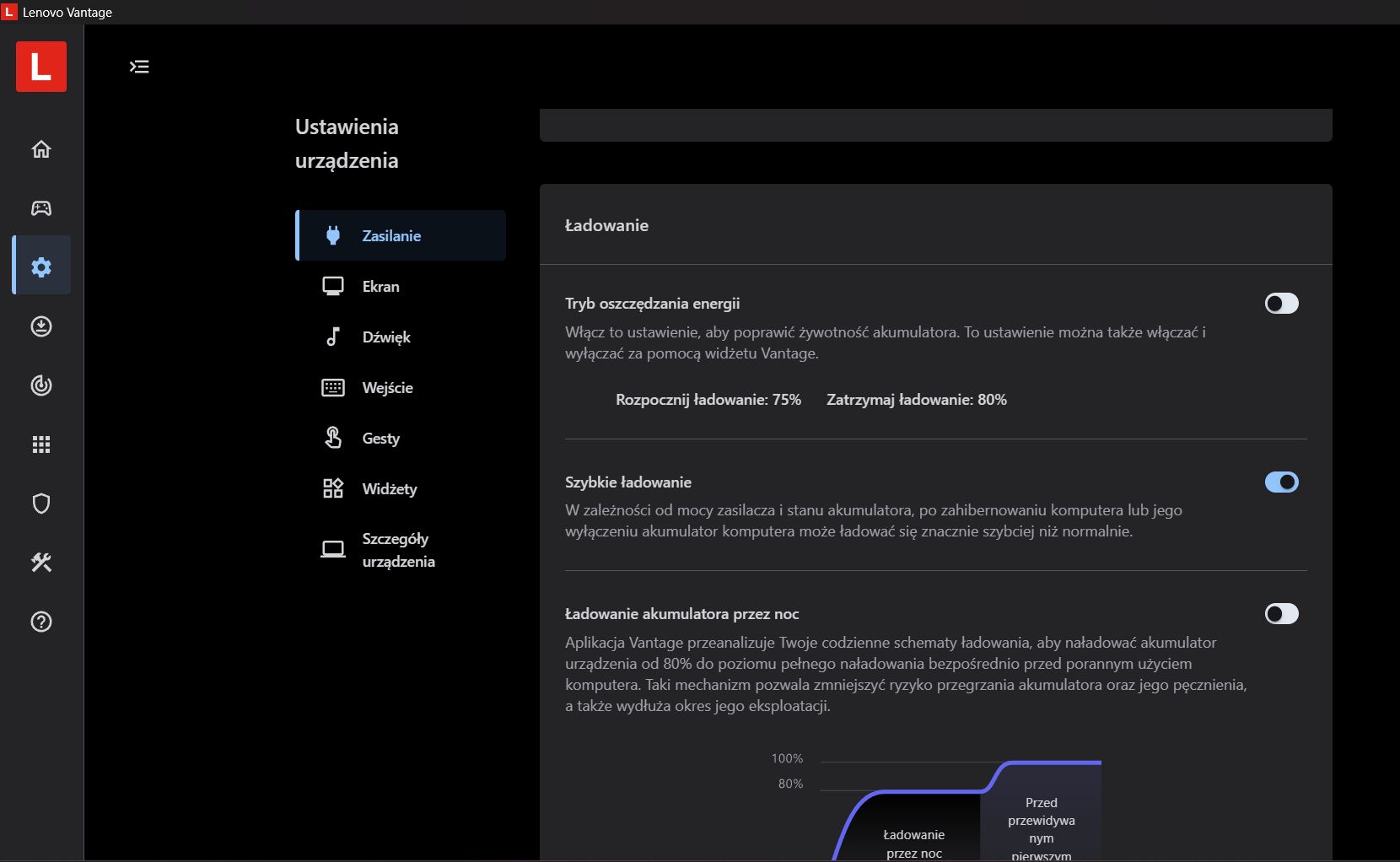Switch to the Dźwięk settings tab
The image size is (1400, 862).
click(x=401, y=337)
